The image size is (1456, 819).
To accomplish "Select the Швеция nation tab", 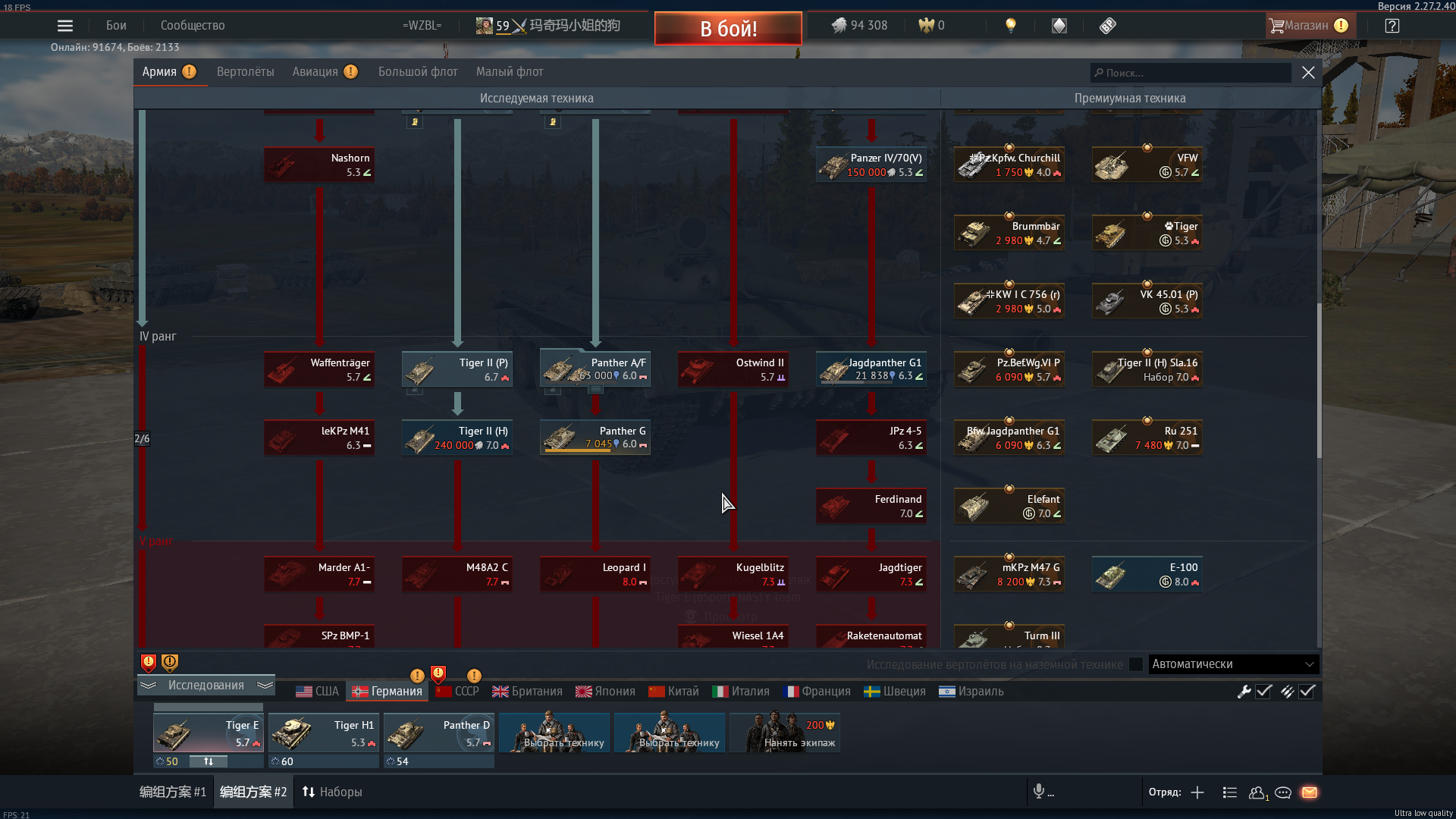I will point(895,692).
